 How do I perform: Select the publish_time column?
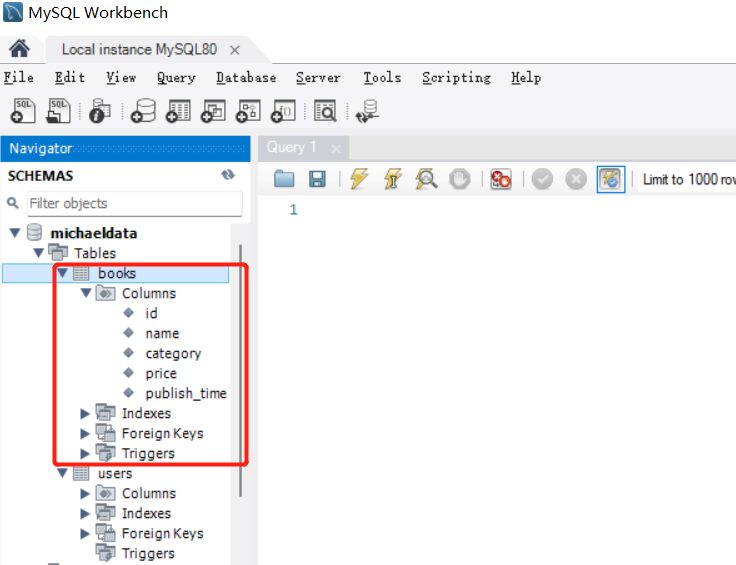[186, 393]
